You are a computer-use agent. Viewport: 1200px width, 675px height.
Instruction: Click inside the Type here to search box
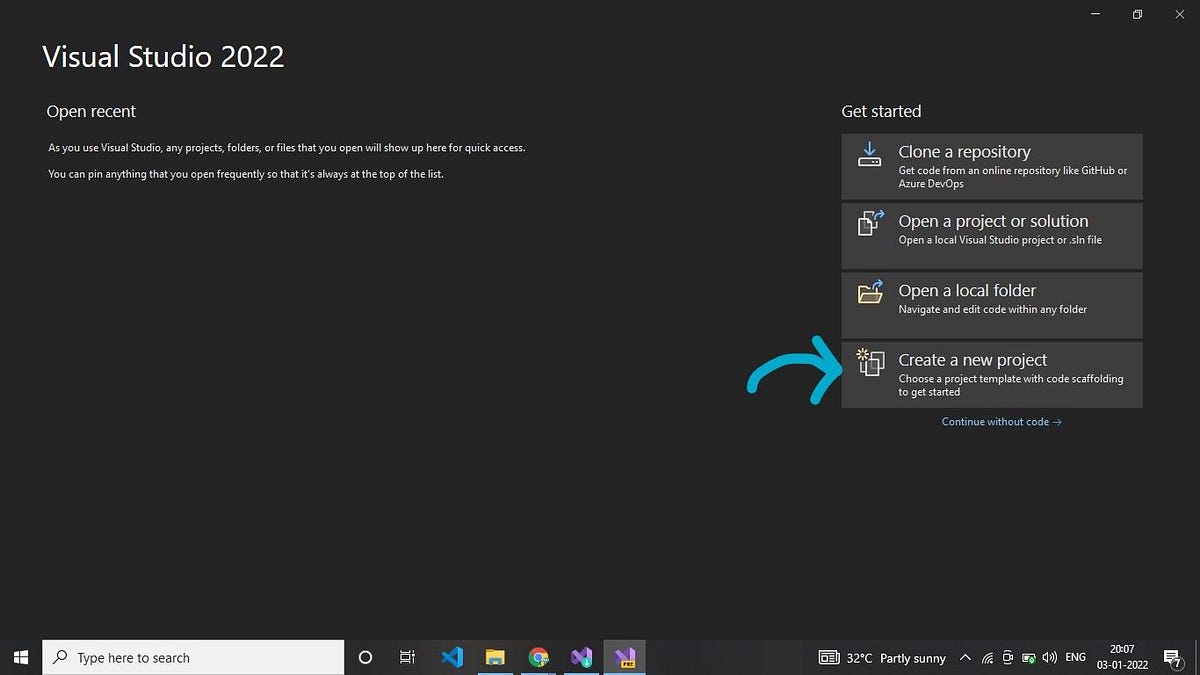pos(193,657)
